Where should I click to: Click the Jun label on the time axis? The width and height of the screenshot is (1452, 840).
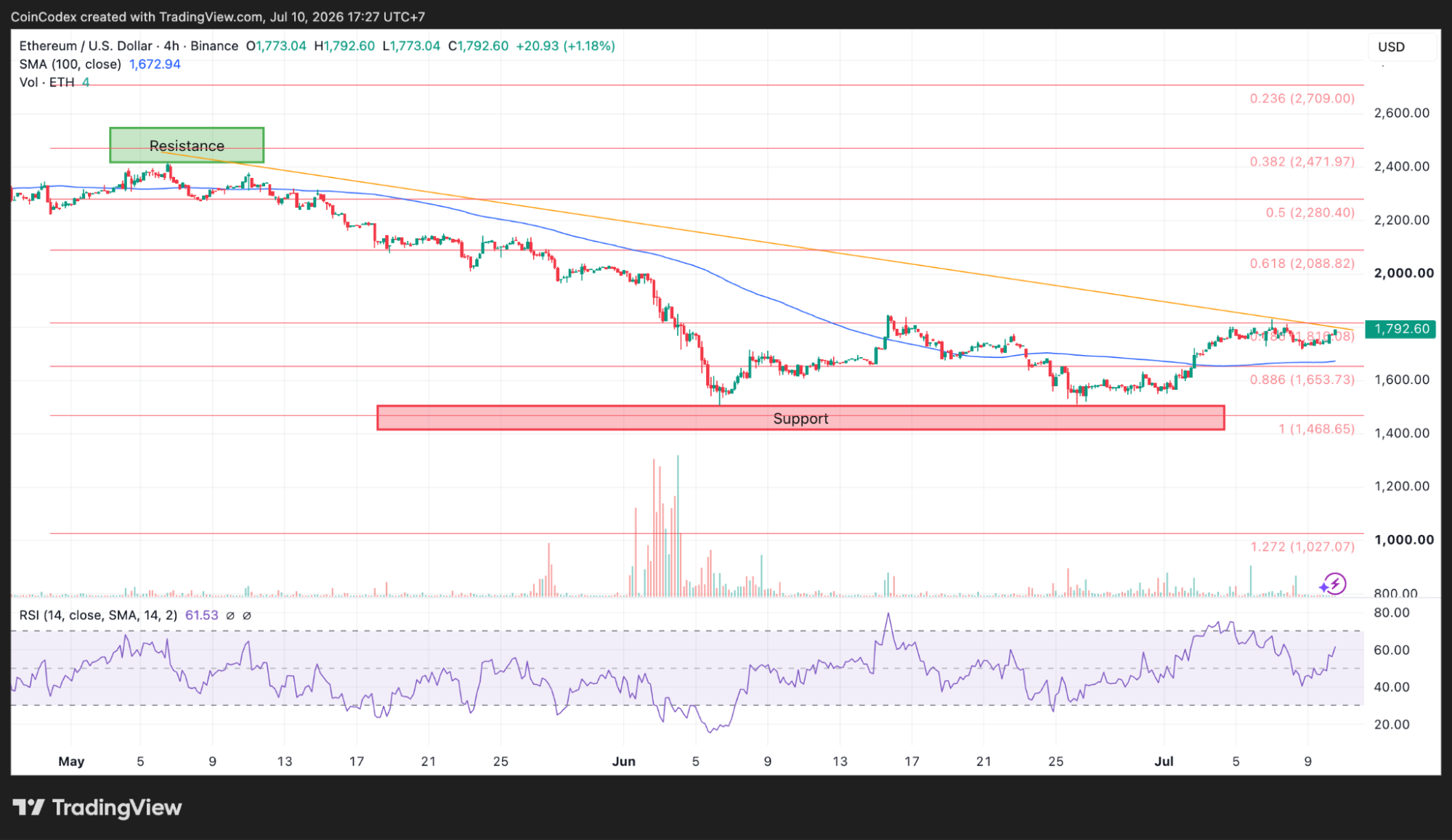click(x=623, y=761)
